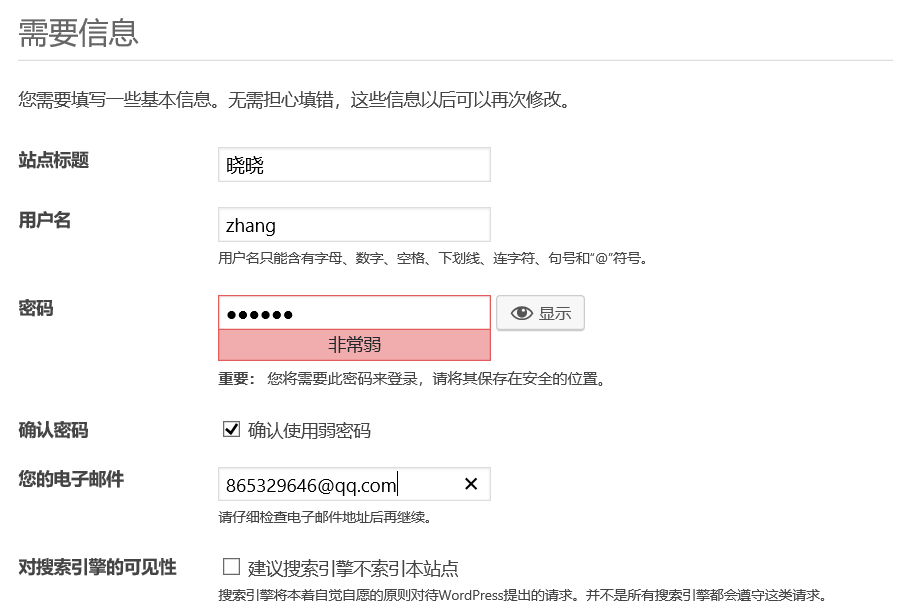Click the 需要信息 page heading

[x=78, y=33]
